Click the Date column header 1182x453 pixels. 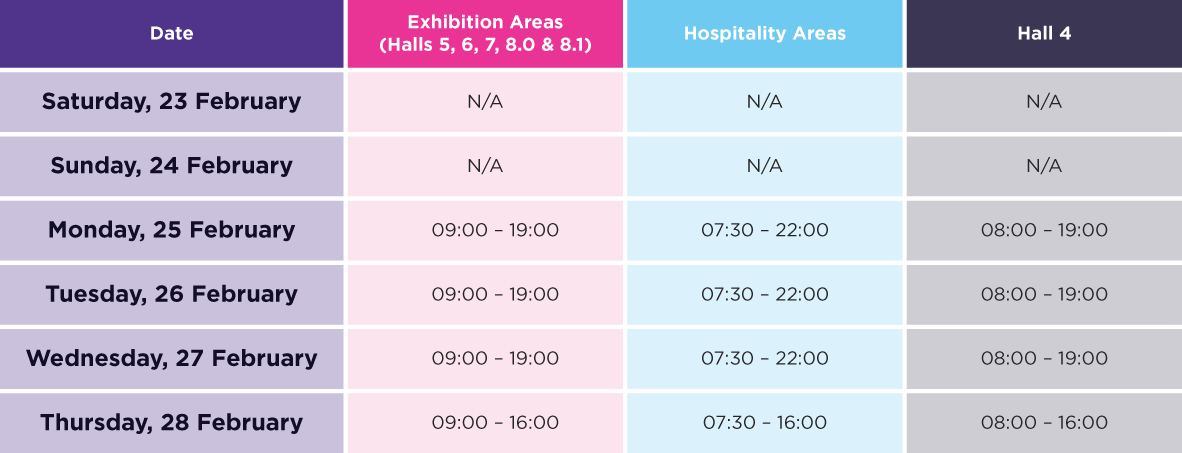pyautogui.click(x=172, y=34)
